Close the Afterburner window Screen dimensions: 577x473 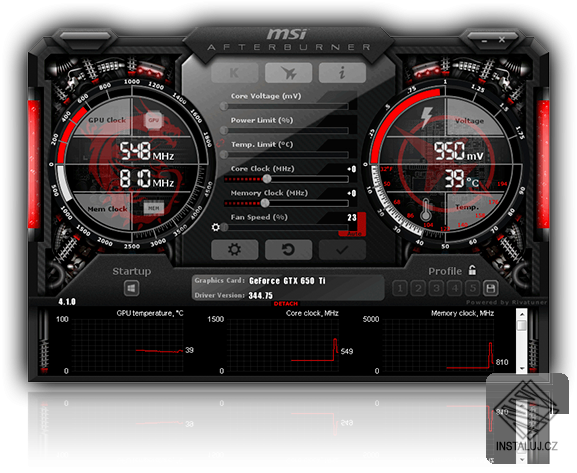click(x=502, y=39)
